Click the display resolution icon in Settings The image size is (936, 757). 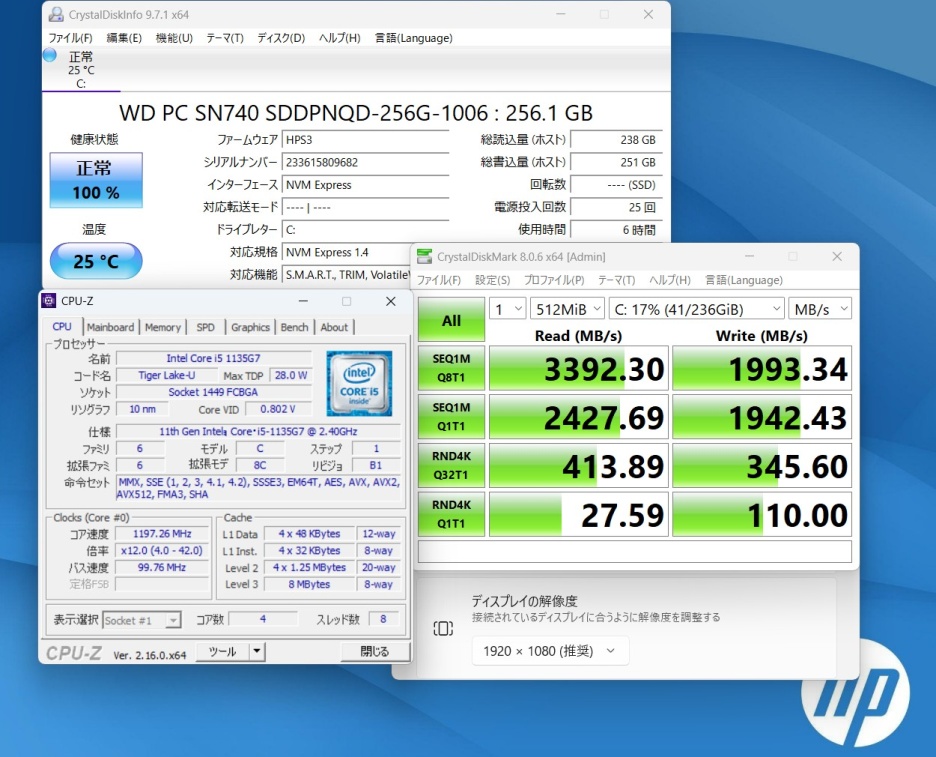click(x=443, y=628)
